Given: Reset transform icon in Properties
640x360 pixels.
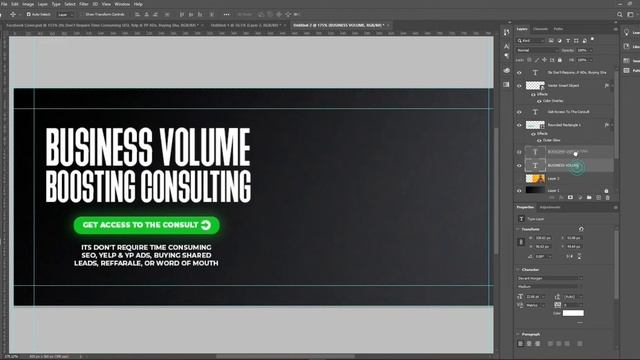Looking at the screenshot, I should [x=581, y=229].
